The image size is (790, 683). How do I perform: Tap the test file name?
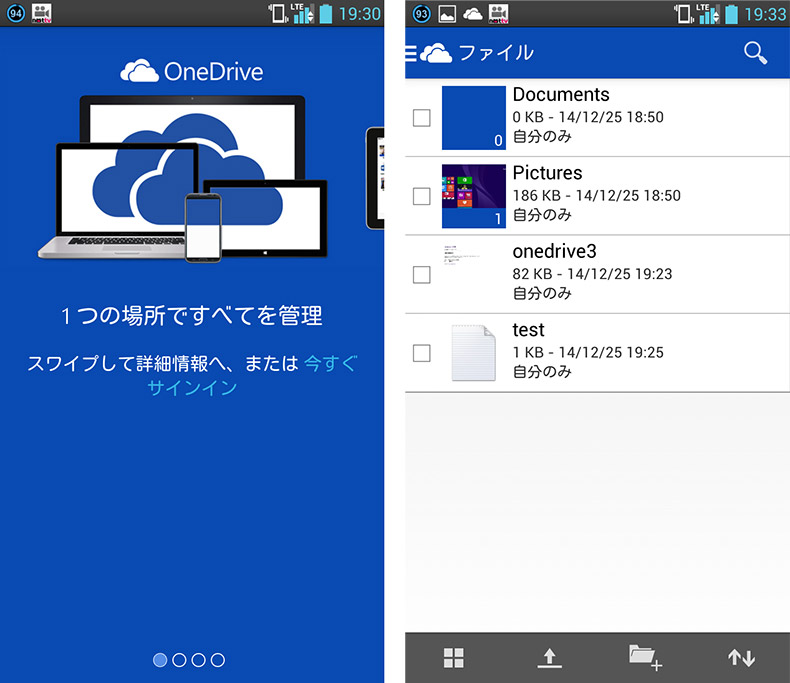click(x=529, y=330)
